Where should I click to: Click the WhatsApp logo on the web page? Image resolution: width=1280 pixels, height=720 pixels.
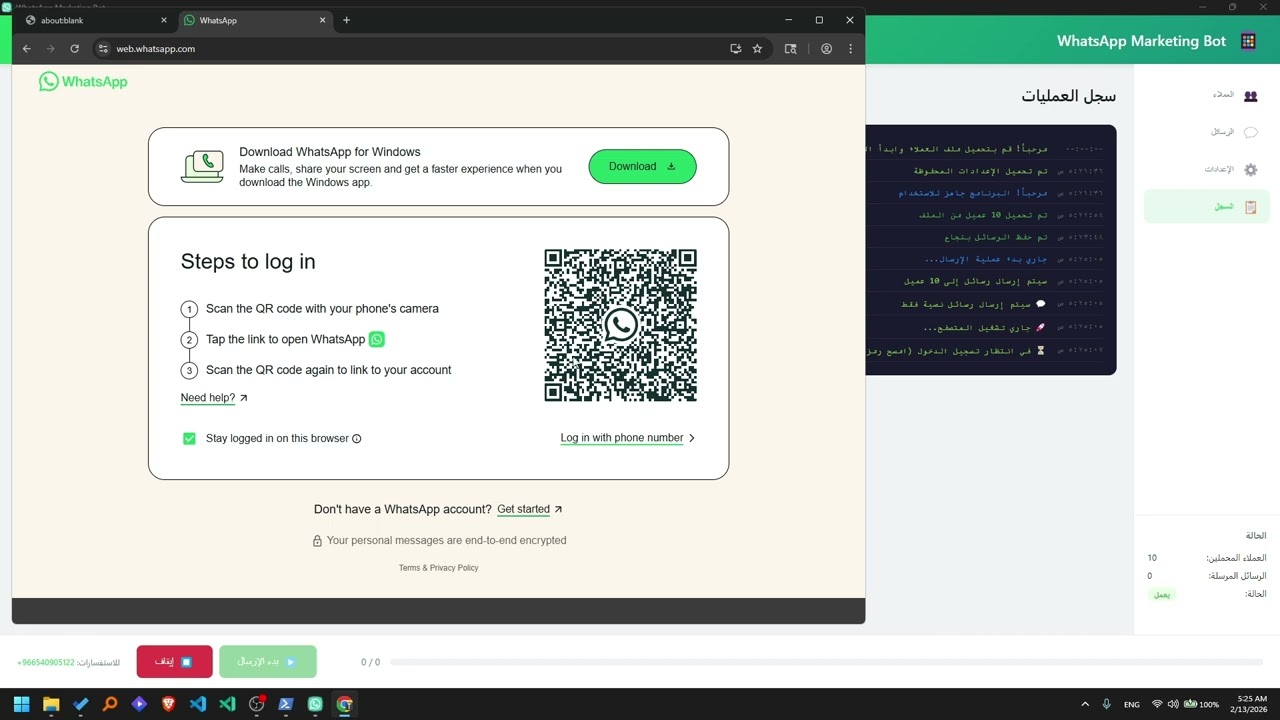pos(83,82)
